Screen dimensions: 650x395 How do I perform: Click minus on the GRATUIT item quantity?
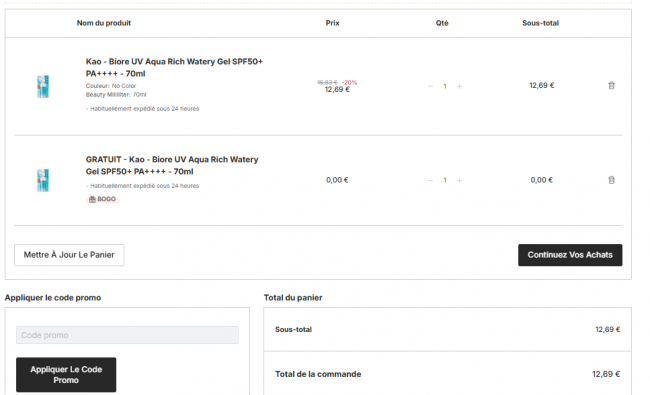pos(430,180)
